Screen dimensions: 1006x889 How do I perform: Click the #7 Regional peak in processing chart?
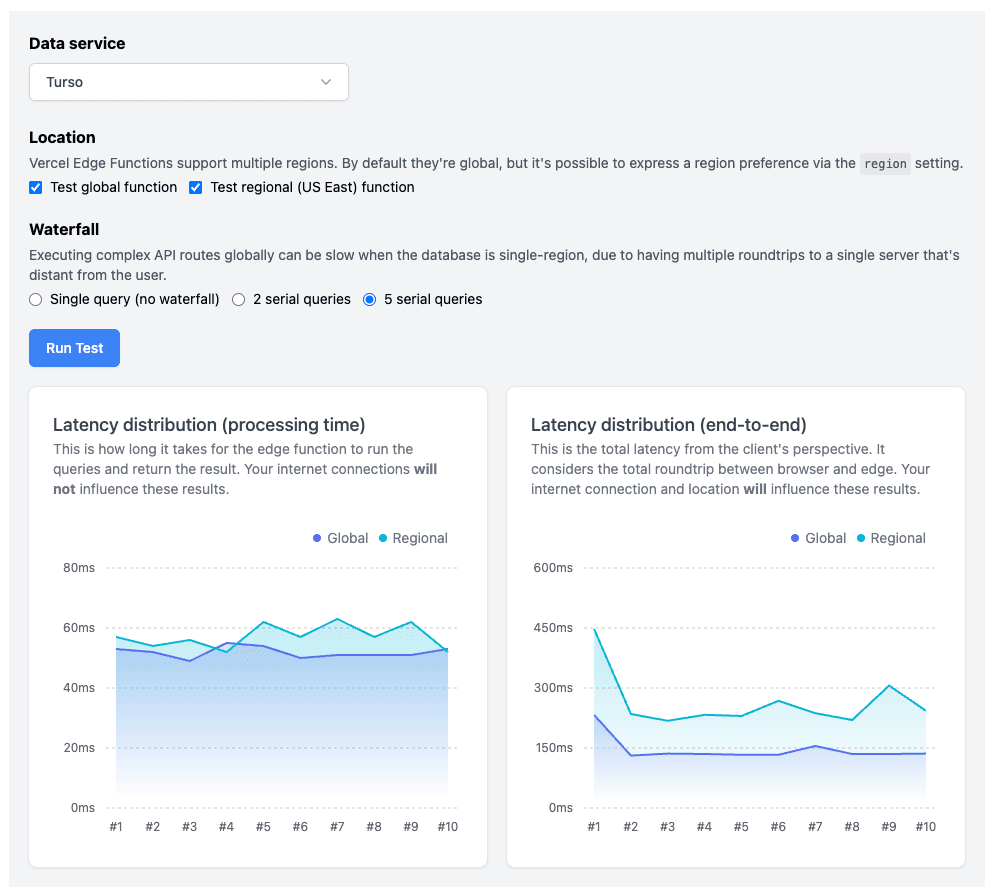pos(337,619)
